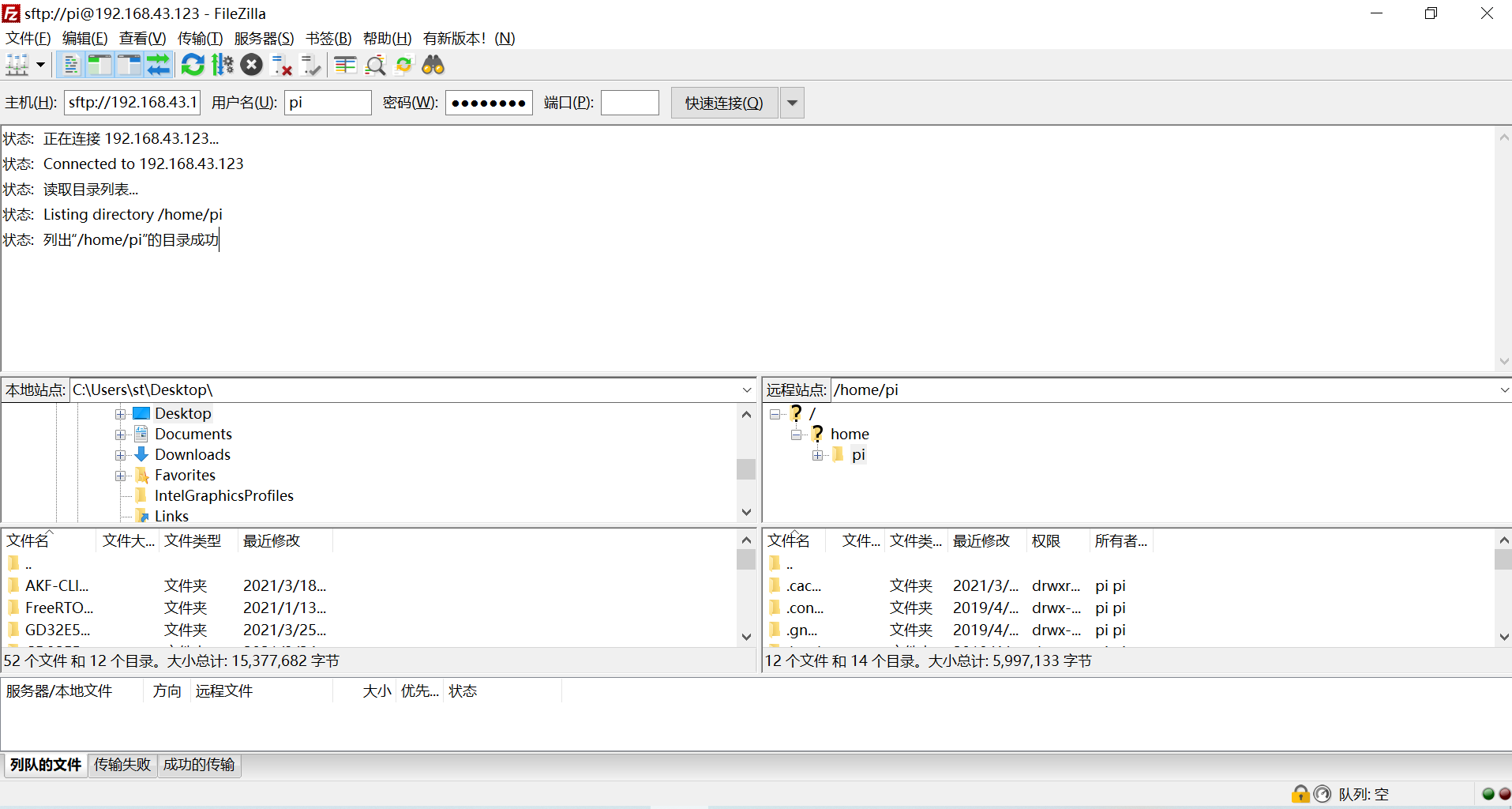Image resolution: width=1512 pixels, height=809 pixels.
Task: Select the .gn... remote folder row
Action: [1129, 630]
